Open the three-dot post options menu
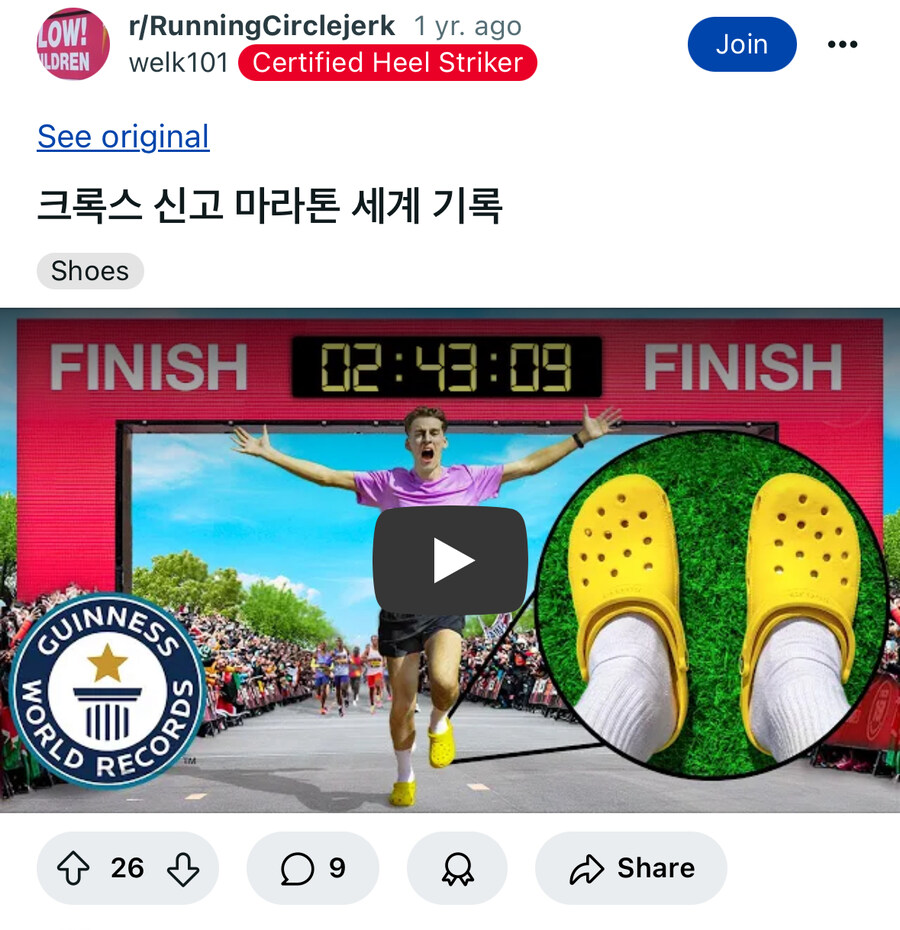900x930 pixels. (842, 44)
